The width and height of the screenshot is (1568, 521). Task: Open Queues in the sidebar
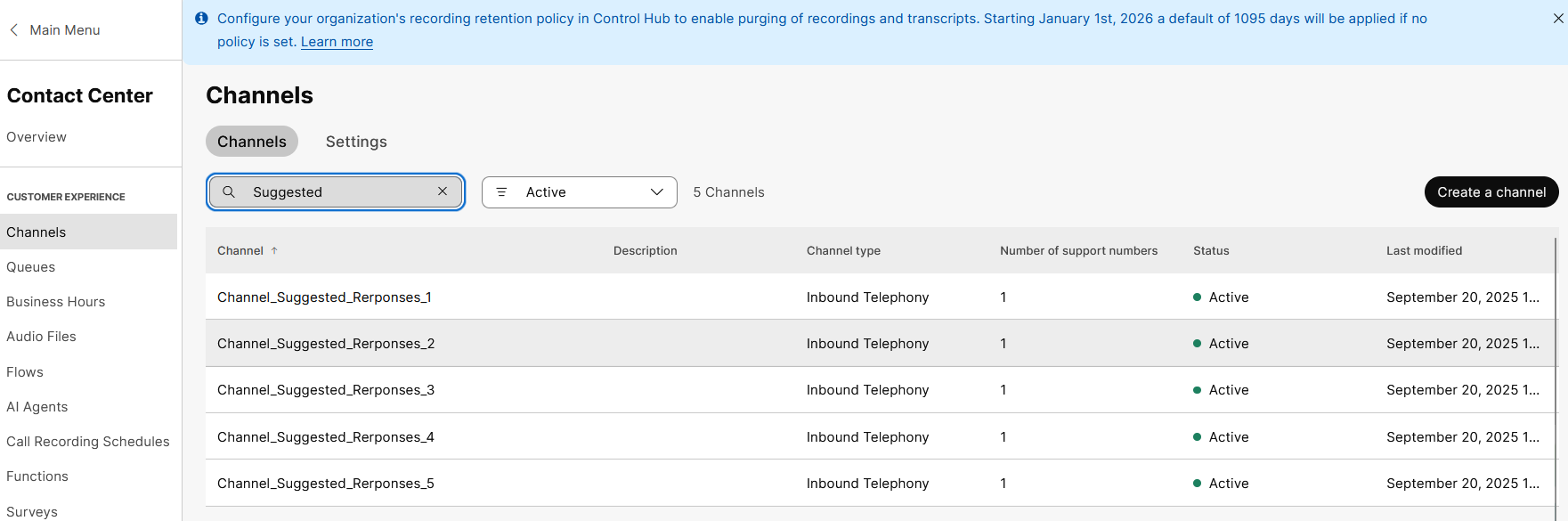point(31,267)
